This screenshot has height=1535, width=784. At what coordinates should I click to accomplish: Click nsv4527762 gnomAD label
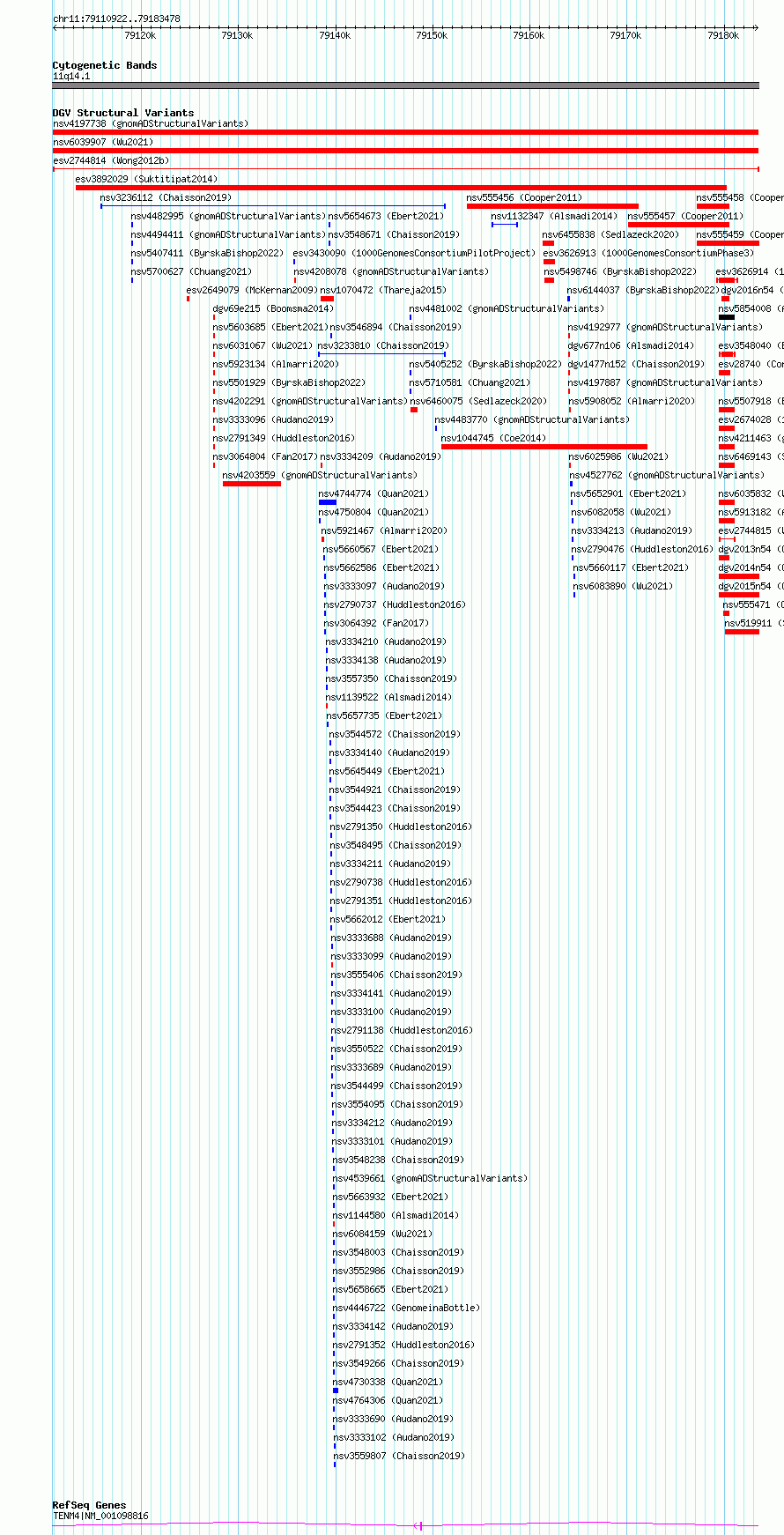point(667,475)
